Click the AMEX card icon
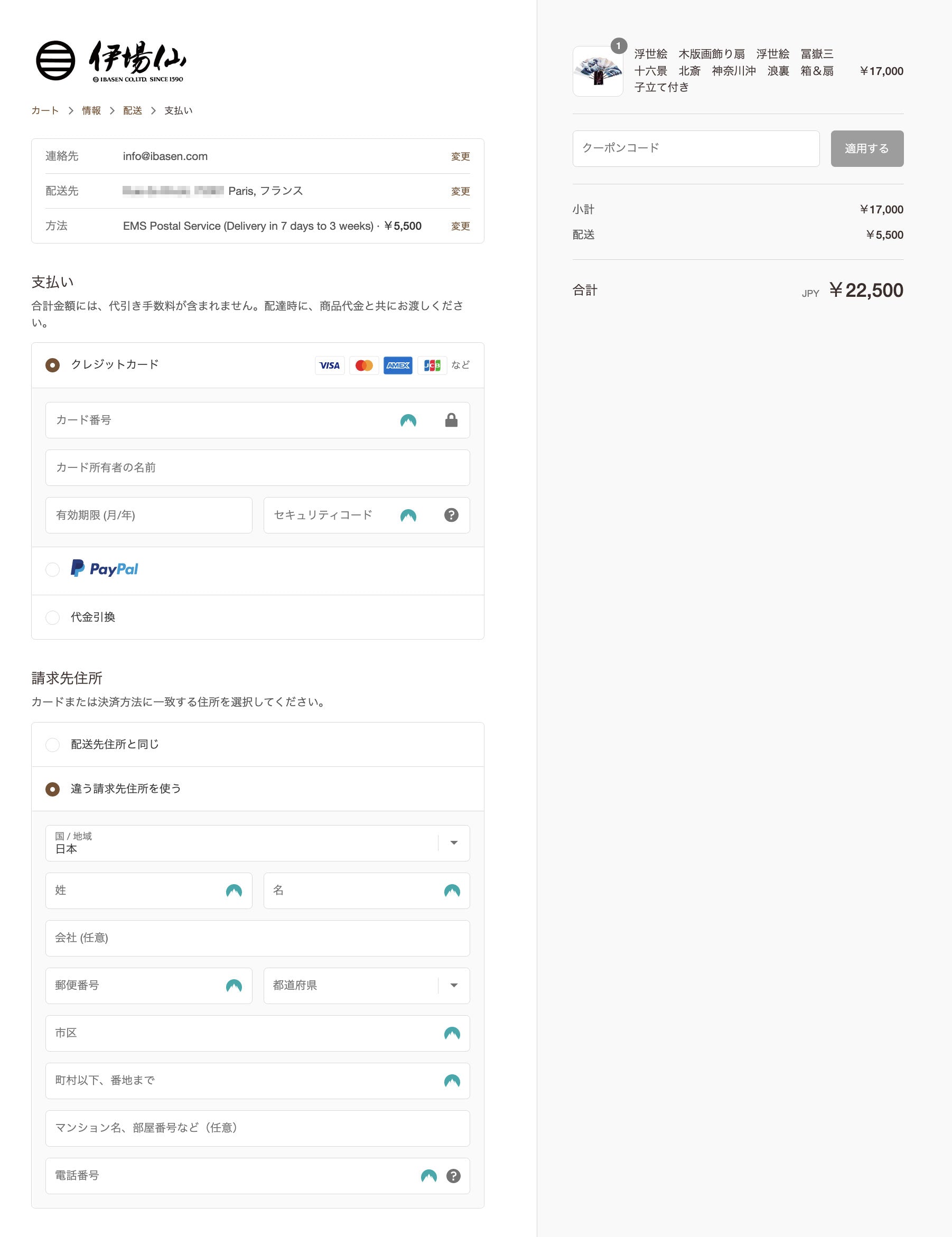The height and width of the screenshot is (1237, 952). [x=398, y=366]
